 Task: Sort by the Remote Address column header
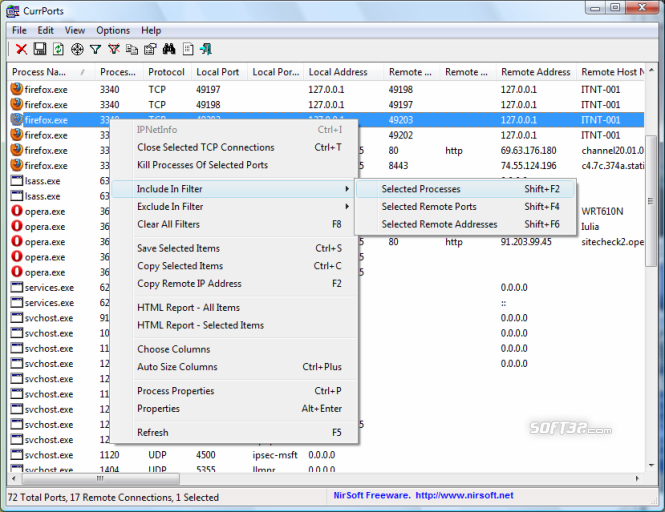point(536,72)
